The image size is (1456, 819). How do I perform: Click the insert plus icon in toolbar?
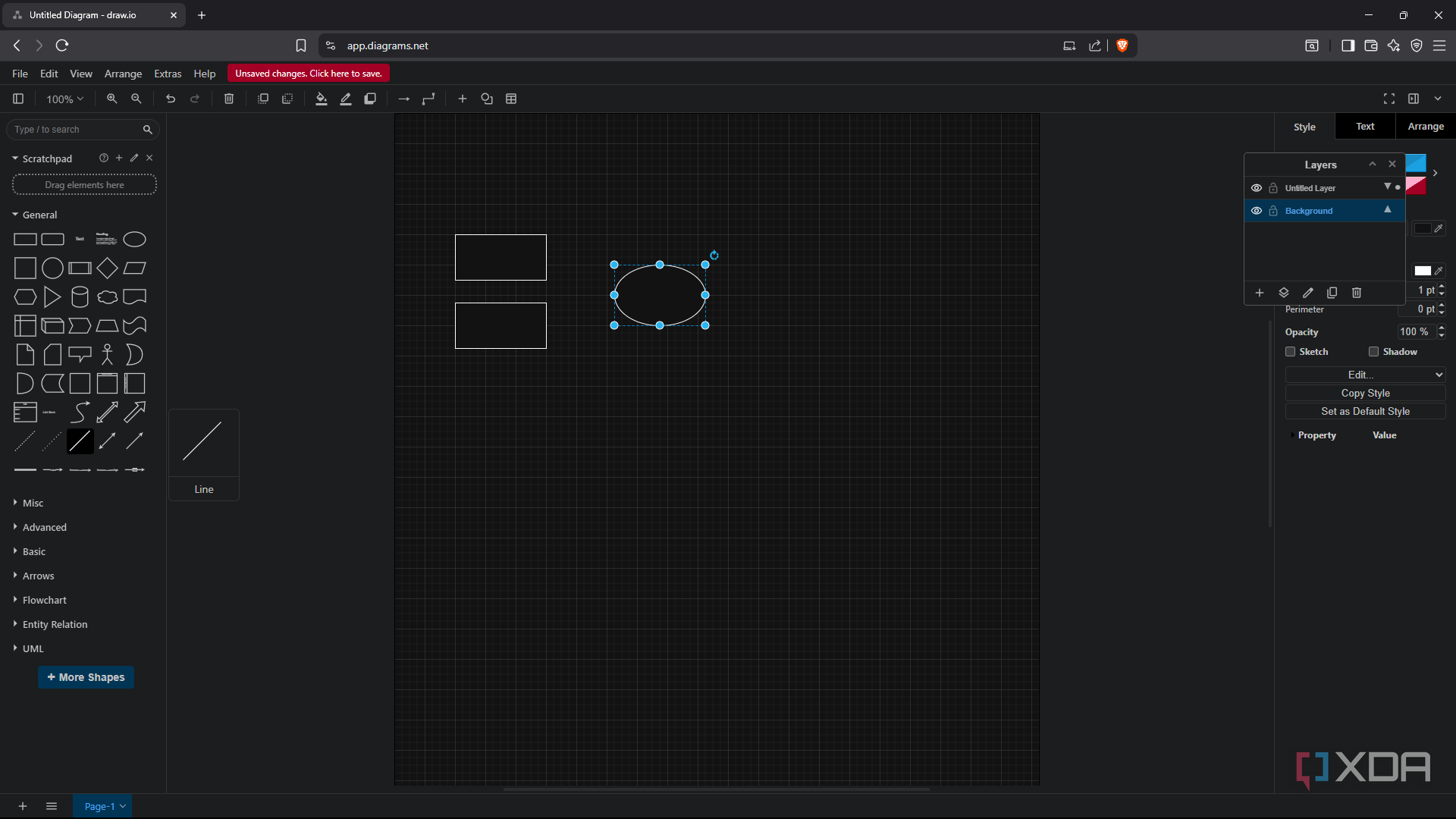pyautogui.click(x=463, y=99)
